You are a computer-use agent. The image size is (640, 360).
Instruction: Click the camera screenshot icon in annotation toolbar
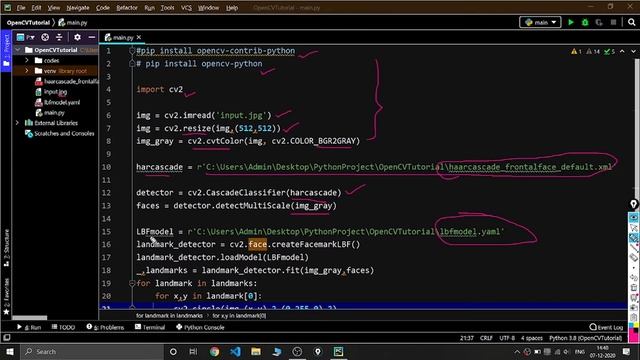tap(633, 308)
